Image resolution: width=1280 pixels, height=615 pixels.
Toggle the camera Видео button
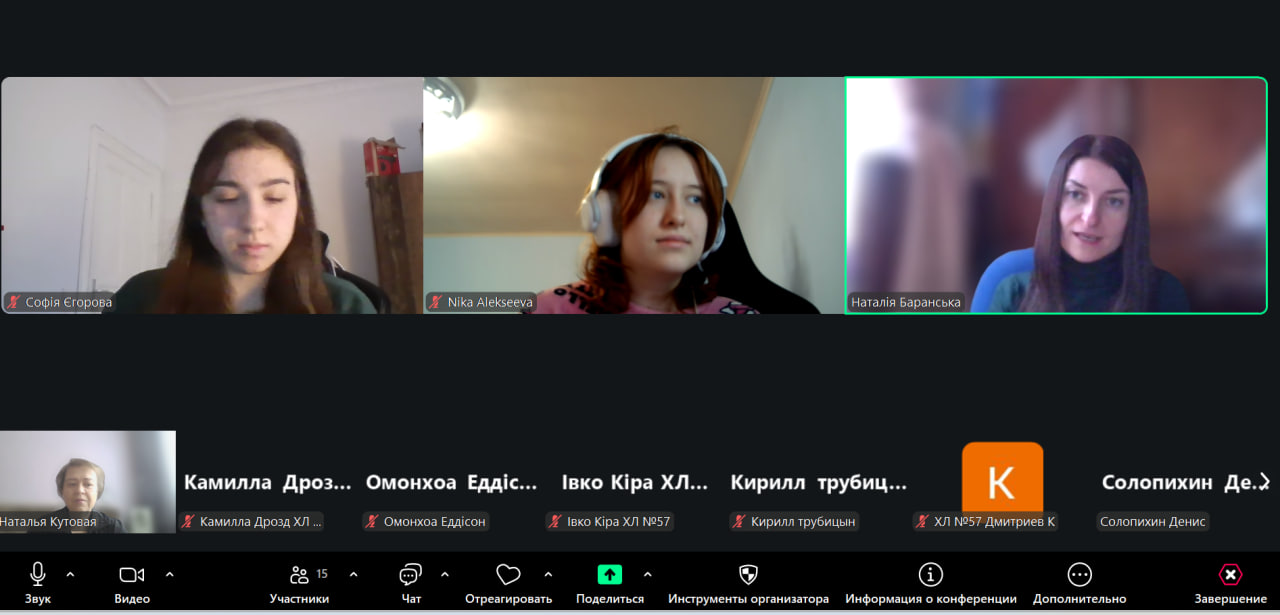(132, 575)
